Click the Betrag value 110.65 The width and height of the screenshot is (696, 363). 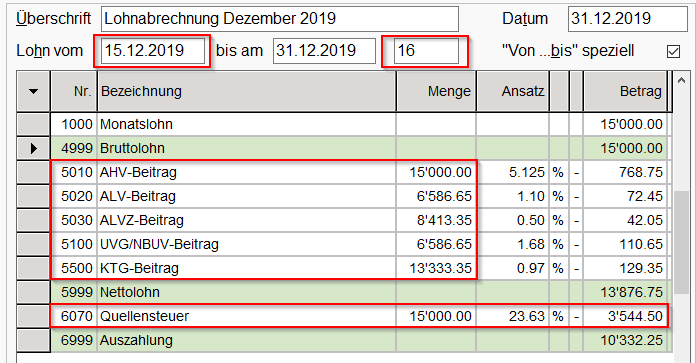tap(641, 244)
